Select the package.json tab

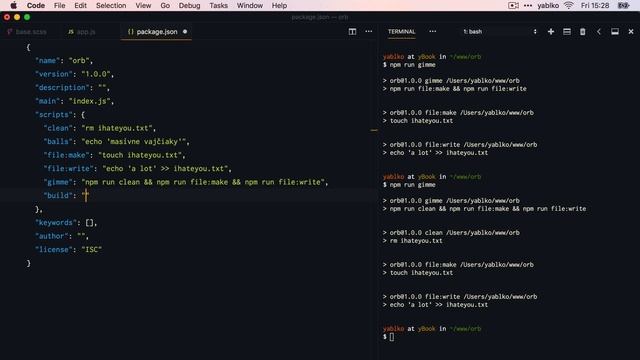pos(157,31)
